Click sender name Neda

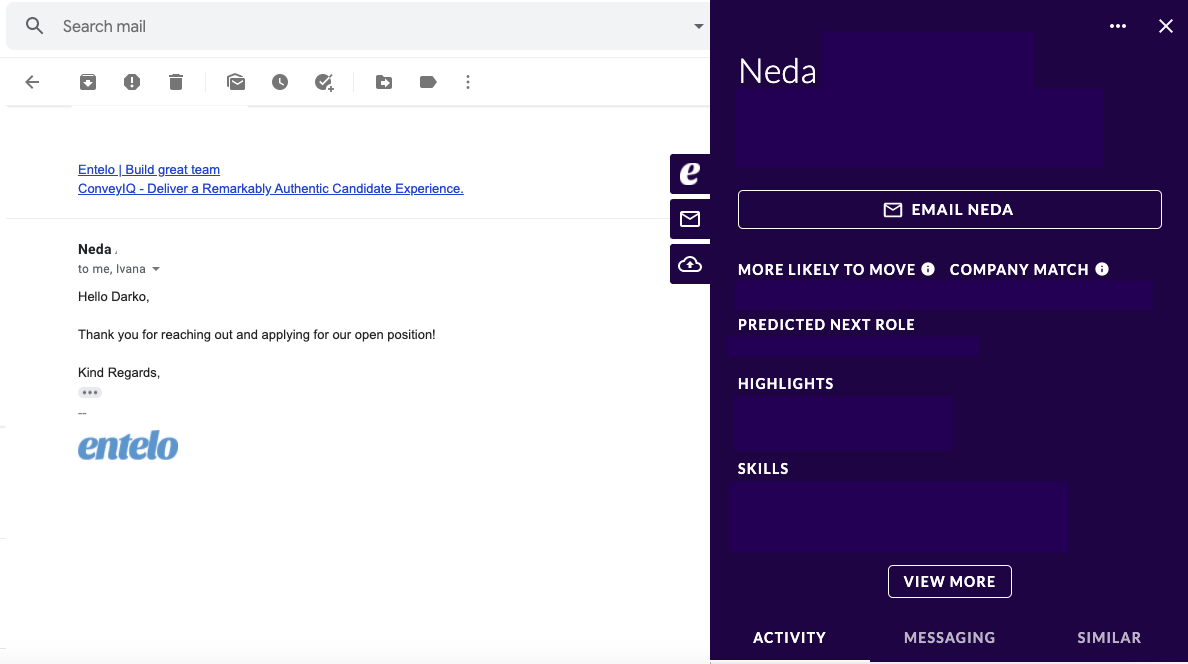coord(95,249)
